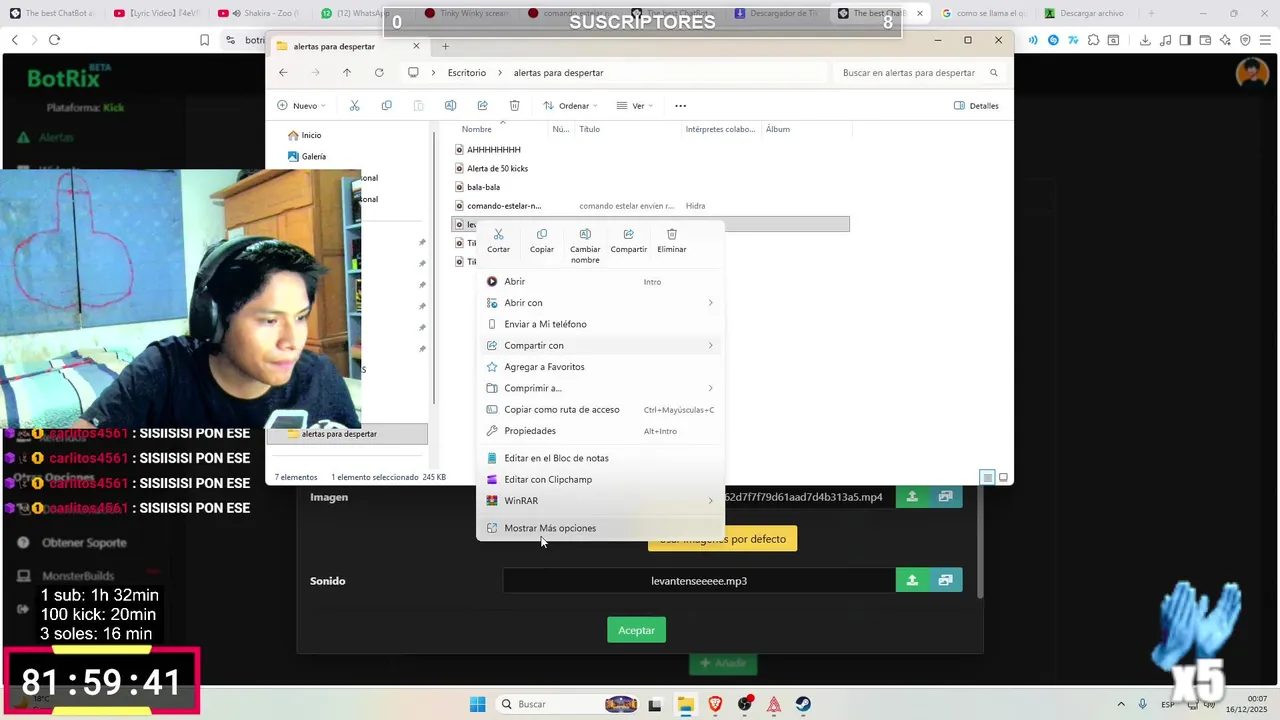Viewport: 1280px width, 720px height.
Task: Click the Sonido field showing levantenseeeee.mp3
Action: tap(699, 580)
